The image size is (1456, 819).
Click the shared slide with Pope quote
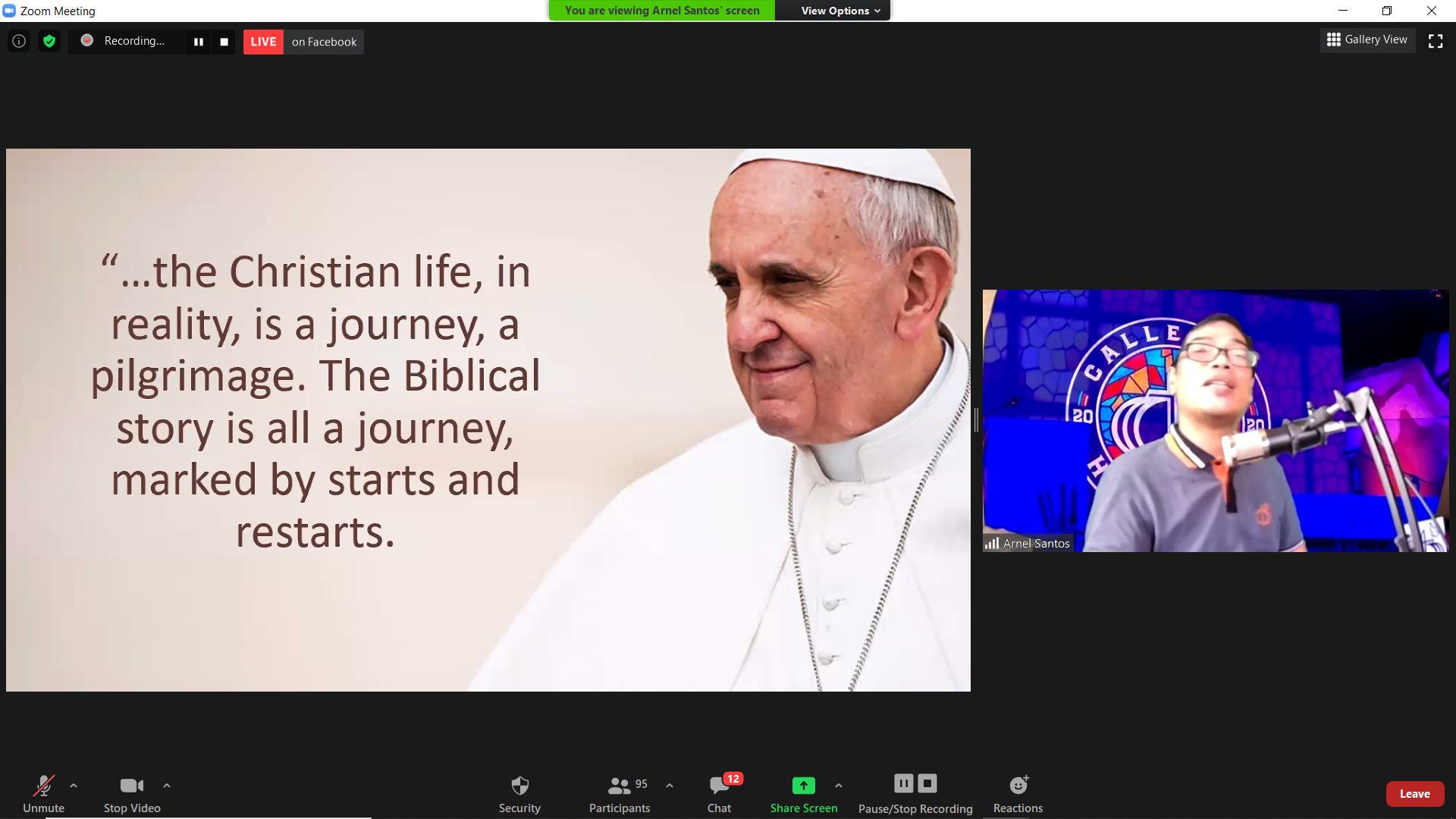[x=488, y=420]
